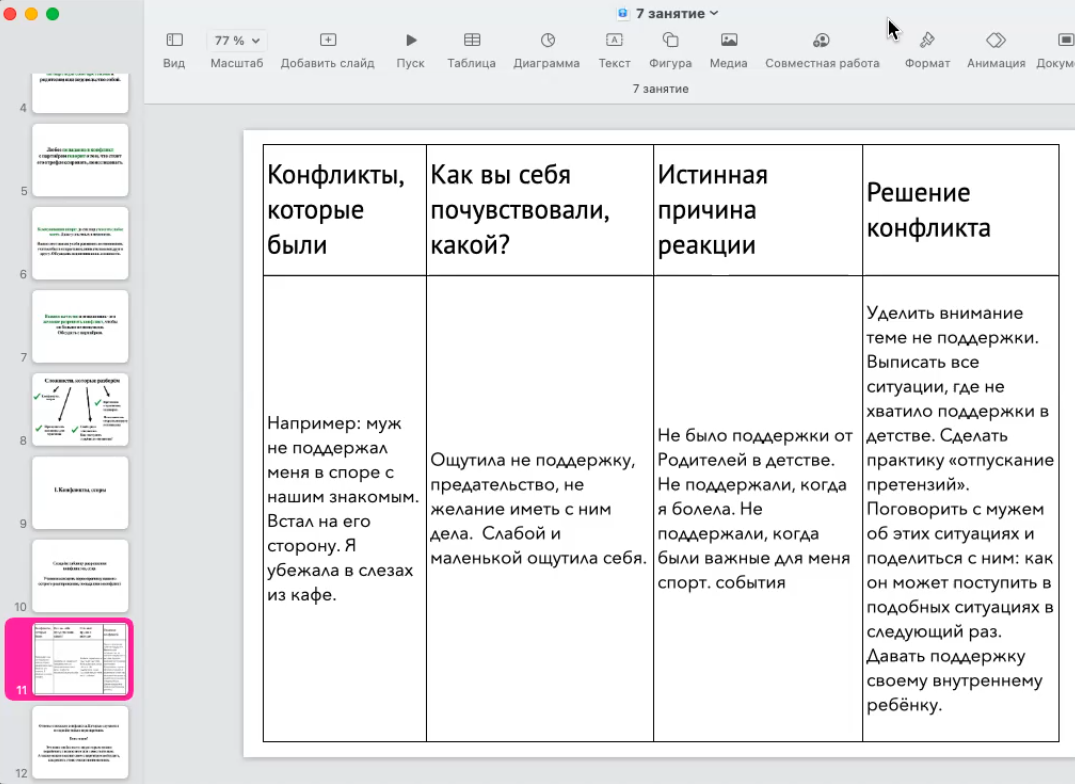Viewport: 1075px width, 784px height.
Task: Insert a table with Таблица
Action: (472, 50)
